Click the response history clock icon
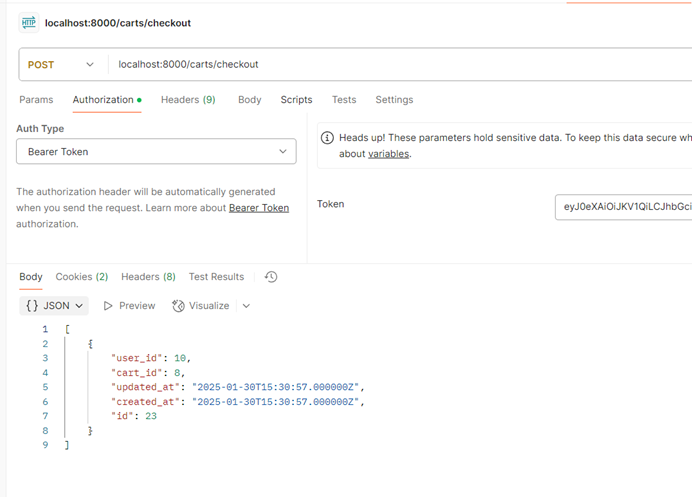 pyautogui.click(x=271, y=277)
